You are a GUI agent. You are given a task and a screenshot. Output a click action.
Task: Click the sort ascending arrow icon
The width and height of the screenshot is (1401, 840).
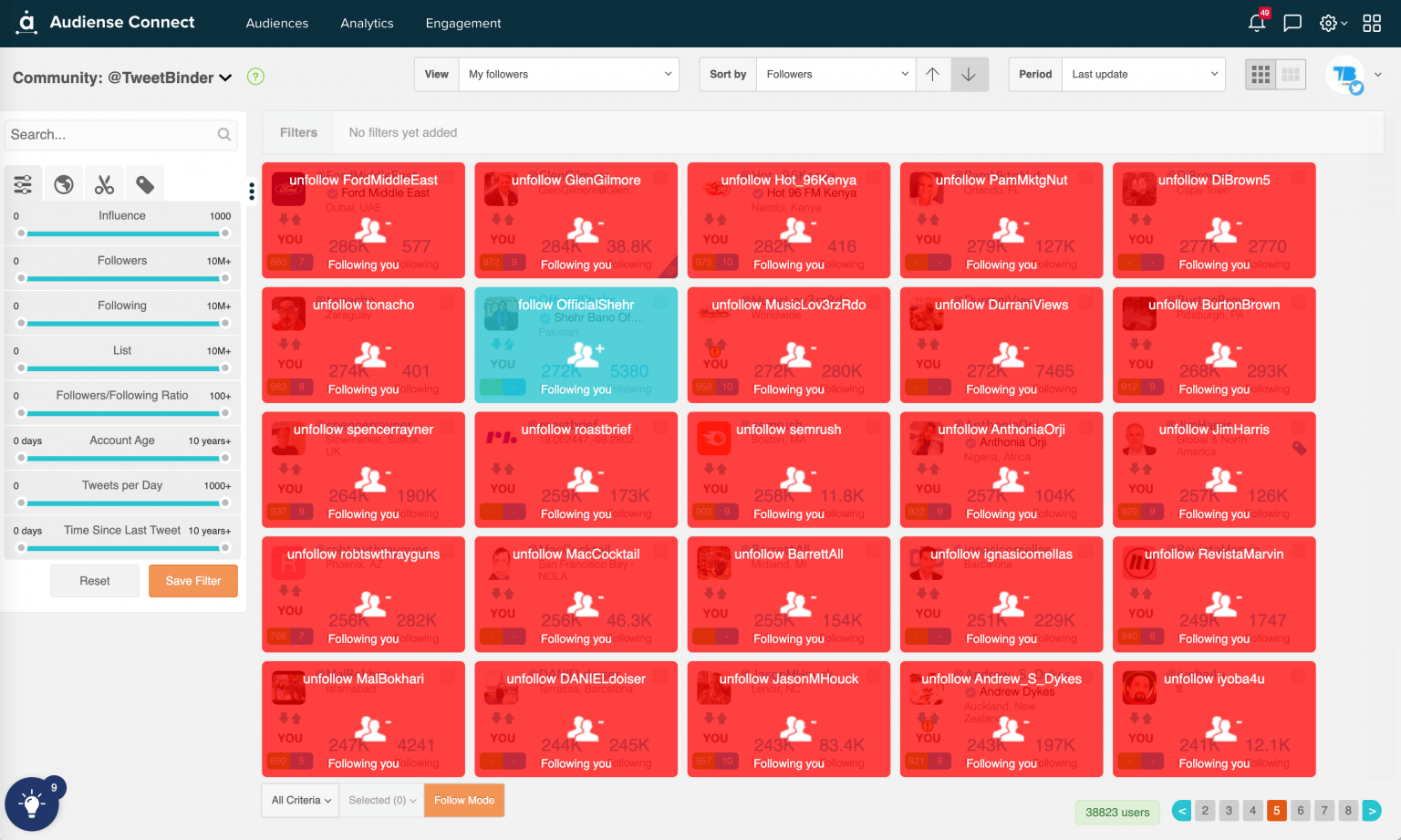(933, 74)
